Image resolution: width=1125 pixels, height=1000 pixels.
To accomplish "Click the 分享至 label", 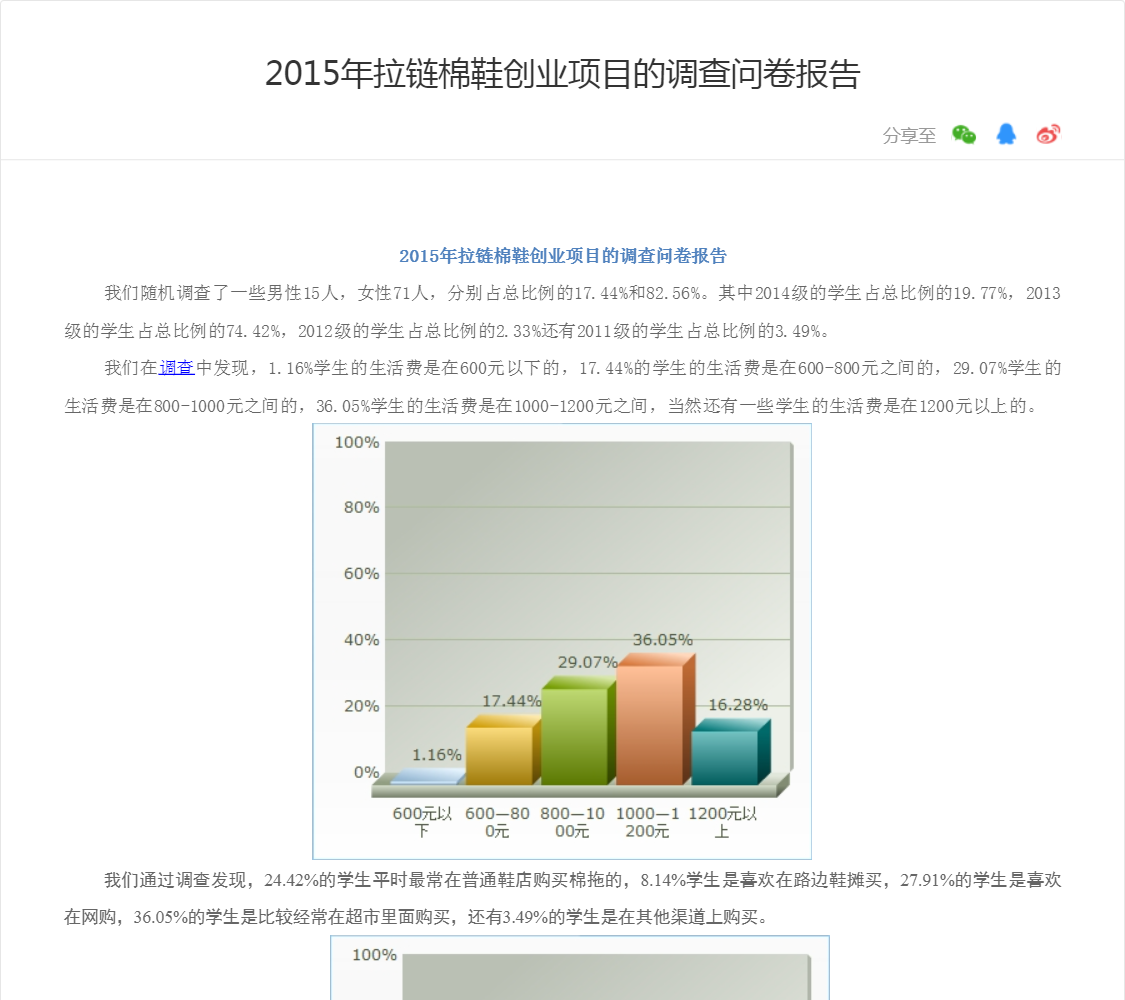I will (x=909, y=136).
